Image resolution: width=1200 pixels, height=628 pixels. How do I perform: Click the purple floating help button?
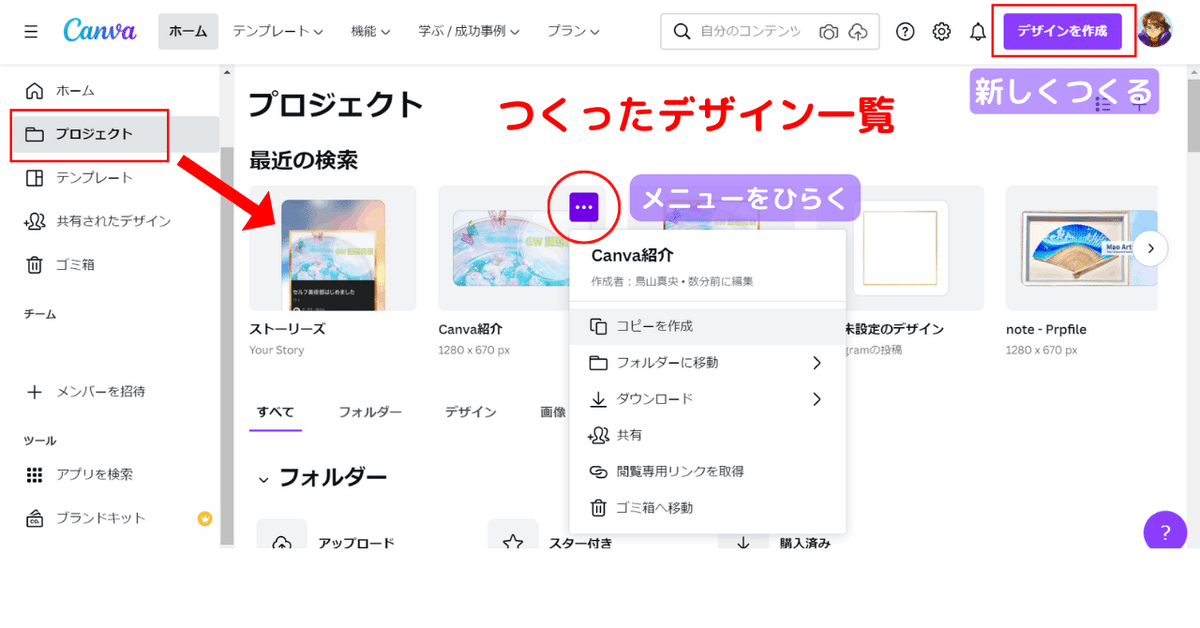(1165, 532)
